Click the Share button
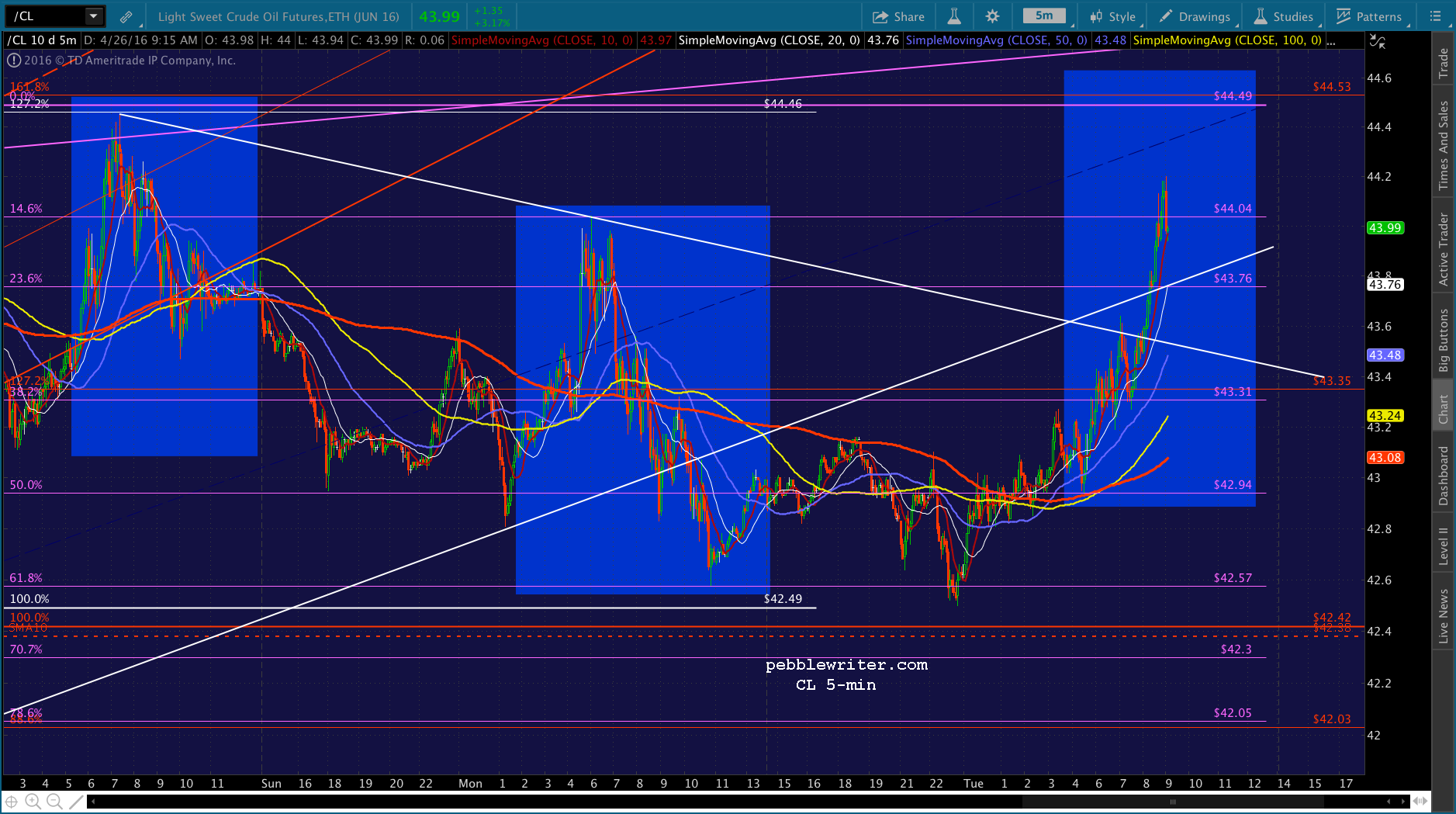Viewport: 1456px width, 814px height. [x=898, y=16]
